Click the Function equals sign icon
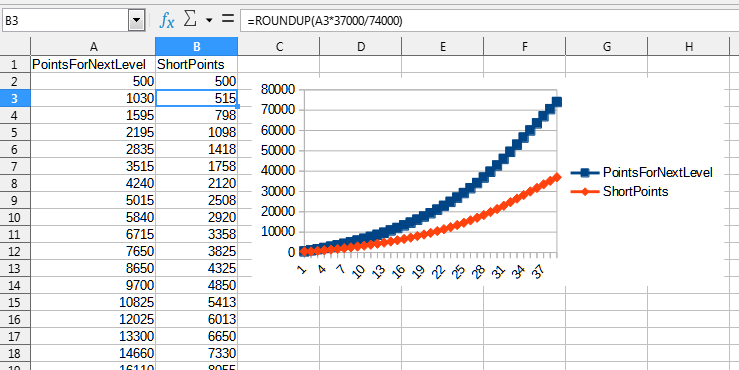The image size is (739, 370). (x=228, y=19)
